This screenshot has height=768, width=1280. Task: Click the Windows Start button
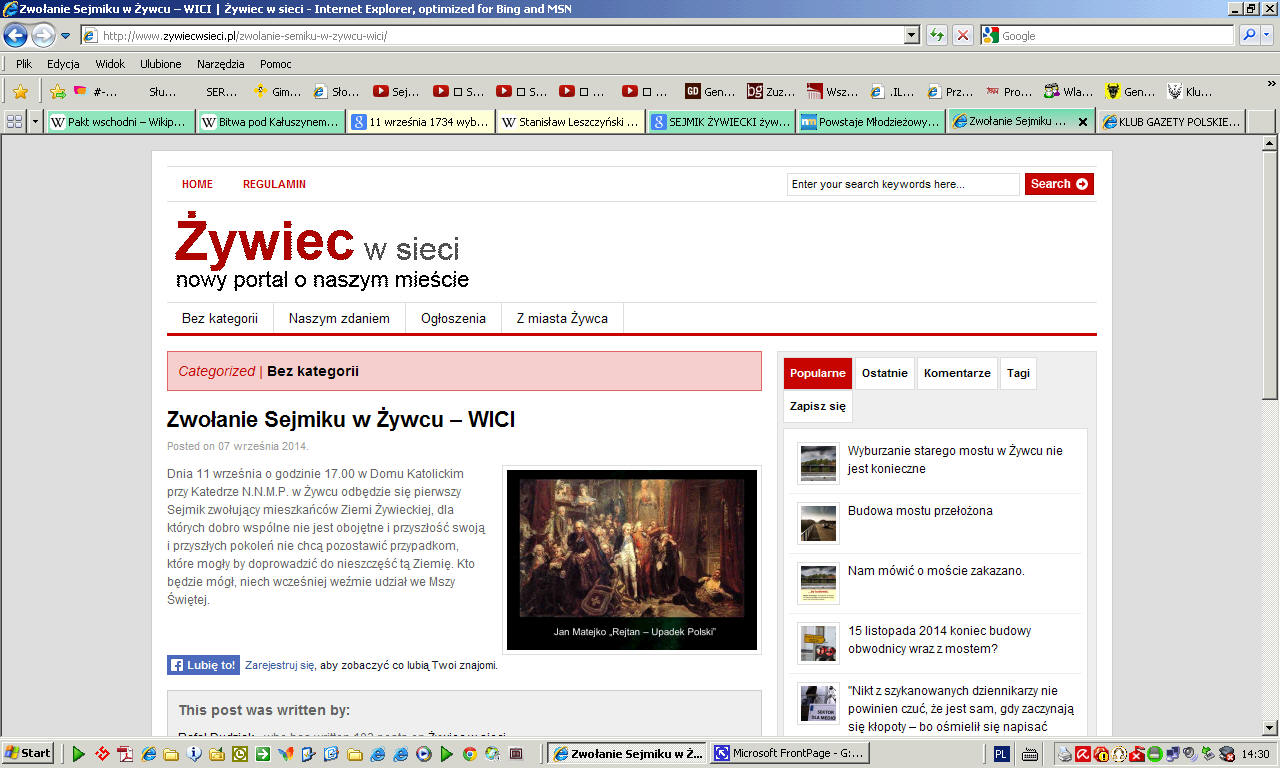pyautogui.click(x=28, y=753)
